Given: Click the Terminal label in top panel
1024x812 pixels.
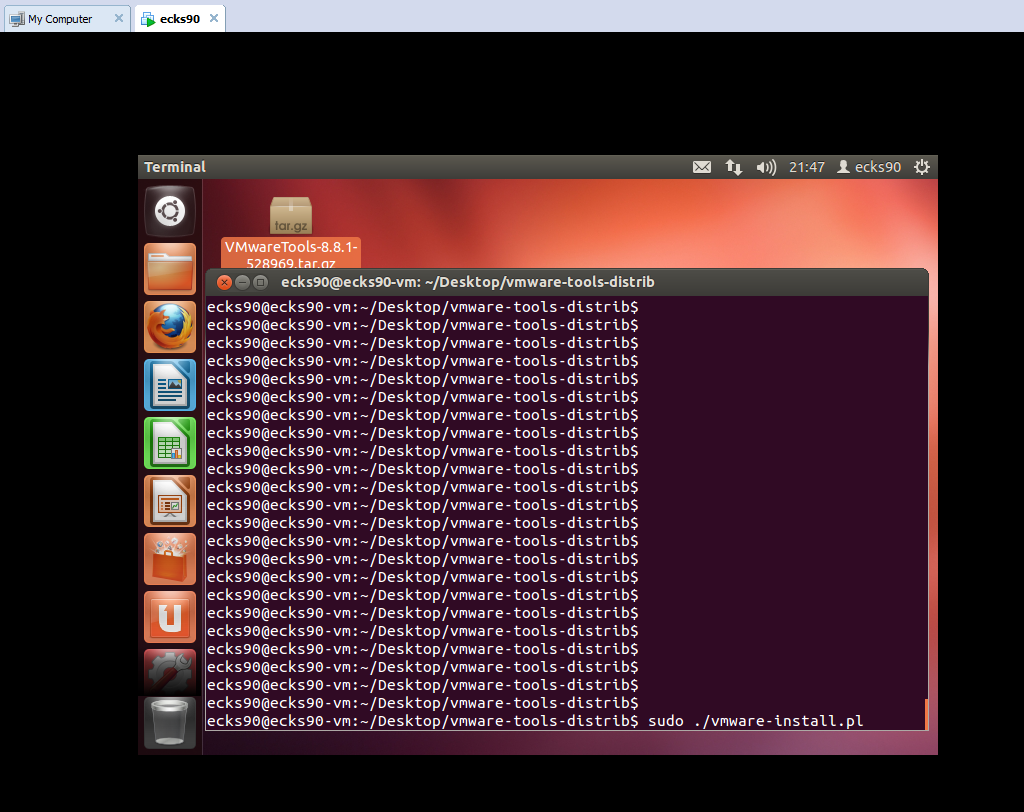Looking at the screenshot, I should [175, 167].
